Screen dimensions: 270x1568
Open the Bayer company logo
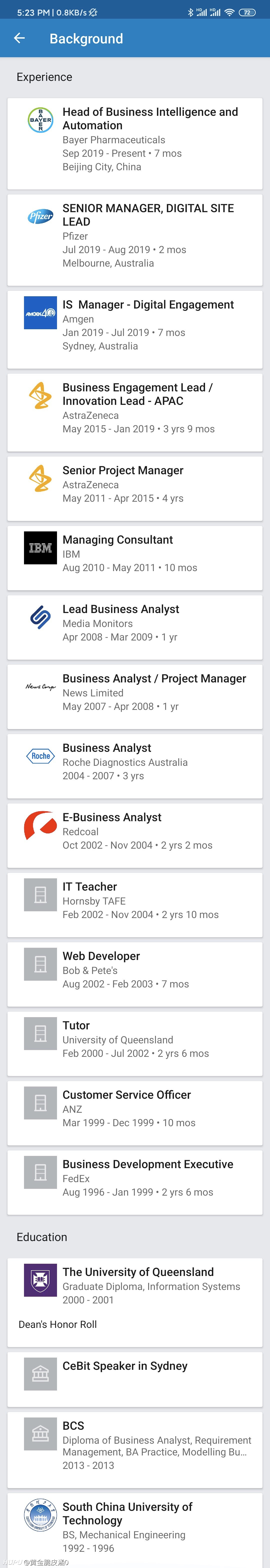tap(40, 120)
